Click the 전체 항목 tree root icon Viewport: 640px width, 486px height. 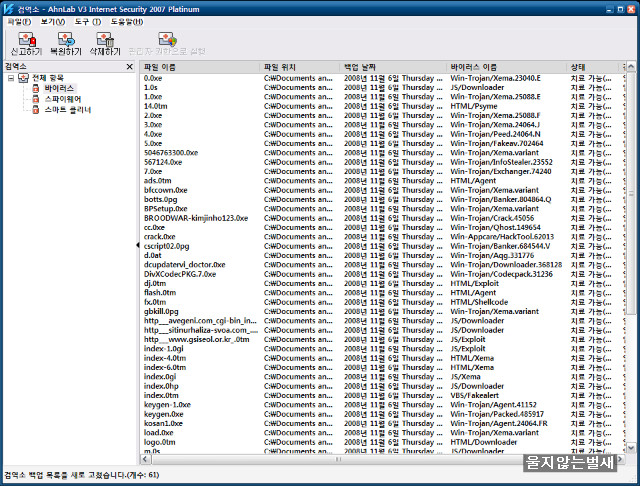click(23, 78)
